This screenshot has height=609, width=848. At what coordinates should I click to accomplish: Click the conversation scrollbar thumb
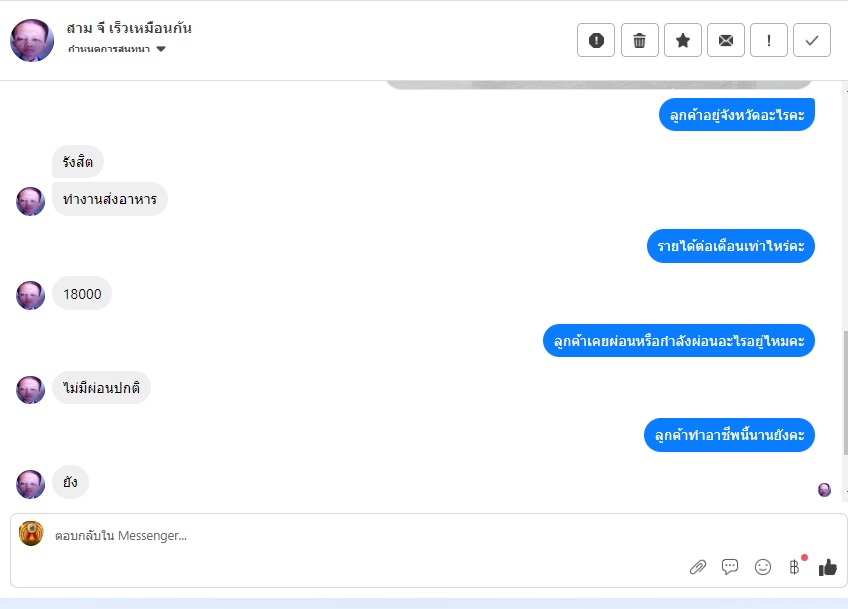pos(845,392)
